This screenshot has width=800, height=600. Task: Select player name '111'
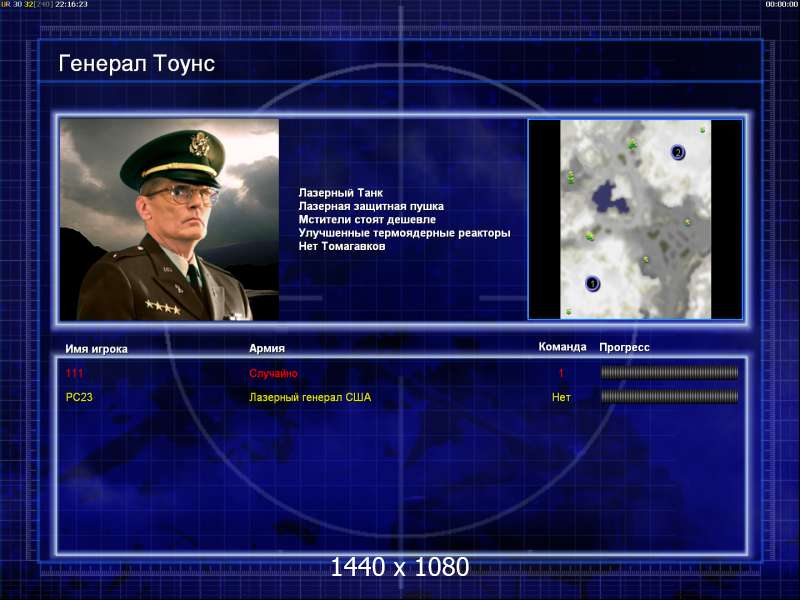tap(74, 373)
